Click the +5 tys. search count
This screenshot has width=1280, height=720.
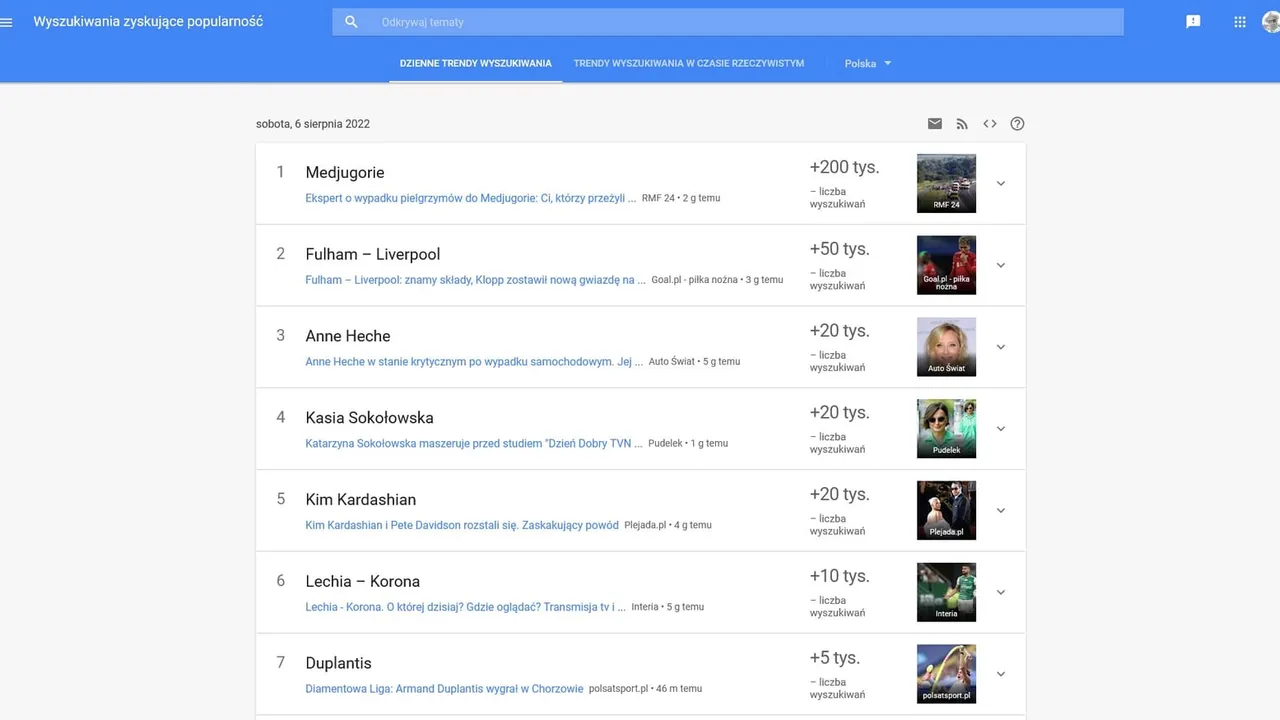[x=835, y=658]
